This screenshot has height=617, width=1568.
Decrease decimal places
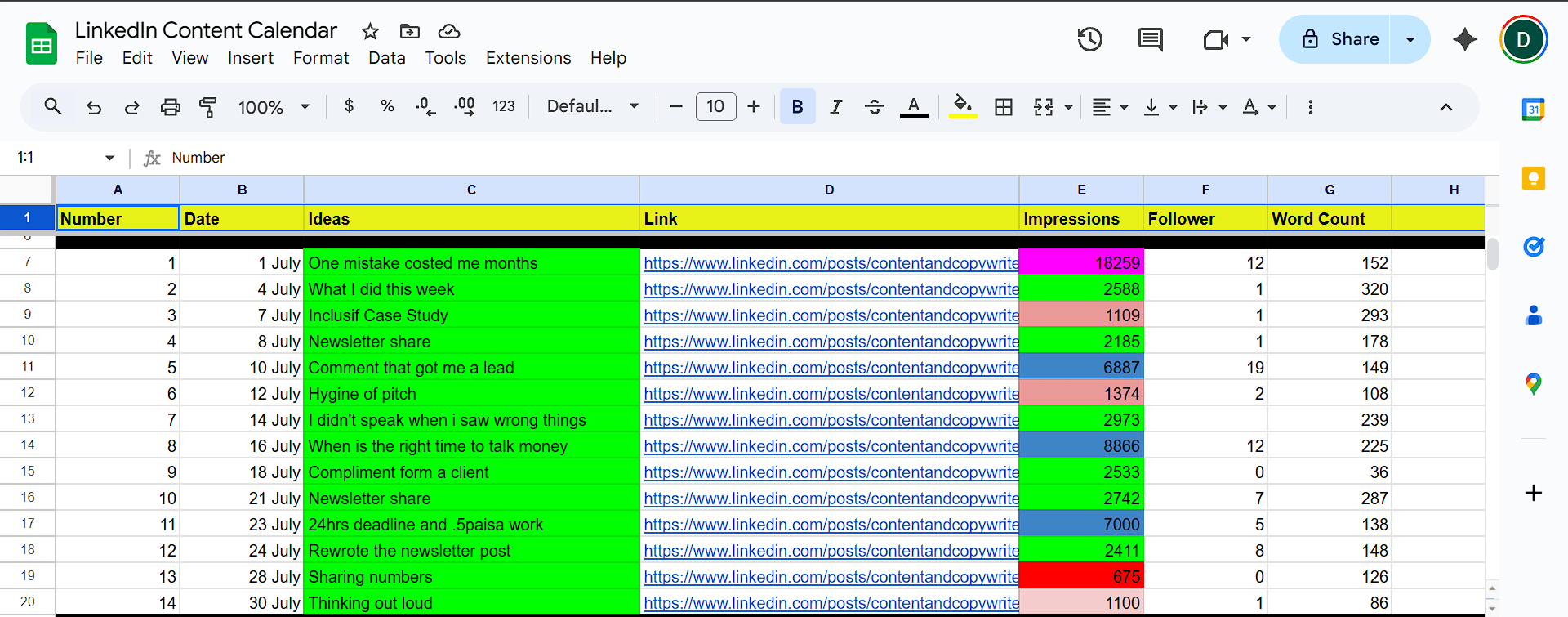[425, 107]
